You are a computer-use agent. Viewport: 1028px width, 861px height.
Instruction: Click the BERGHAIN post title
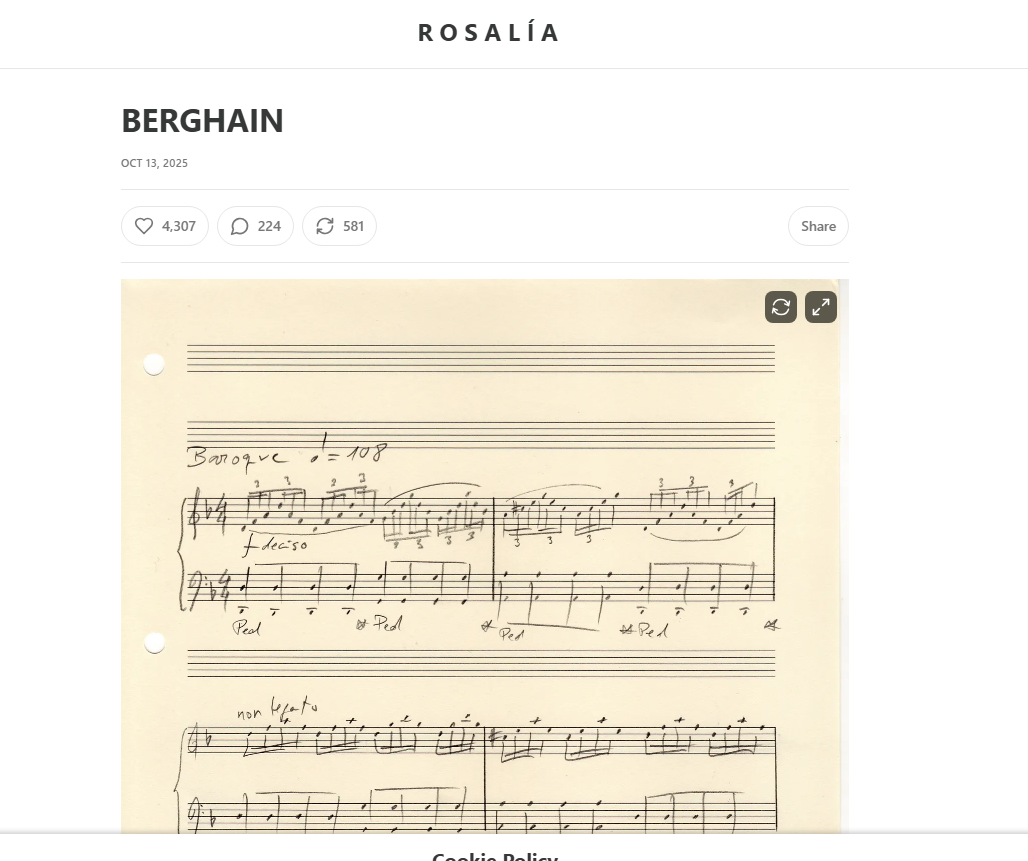click(x=202, y=121)
